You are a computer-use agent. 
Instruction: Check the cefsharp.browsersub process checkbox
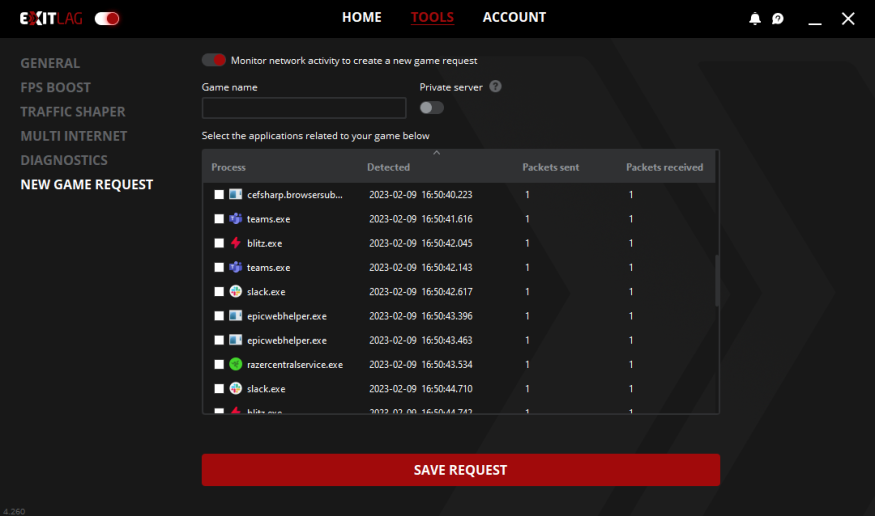tap(219, 194)
